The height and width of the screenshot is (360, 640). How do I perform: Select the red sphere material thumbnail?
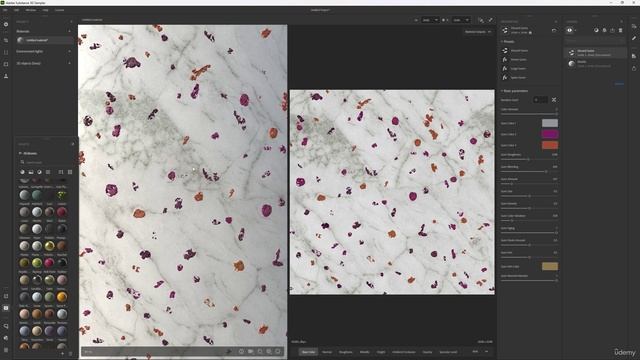pos(62,212)
